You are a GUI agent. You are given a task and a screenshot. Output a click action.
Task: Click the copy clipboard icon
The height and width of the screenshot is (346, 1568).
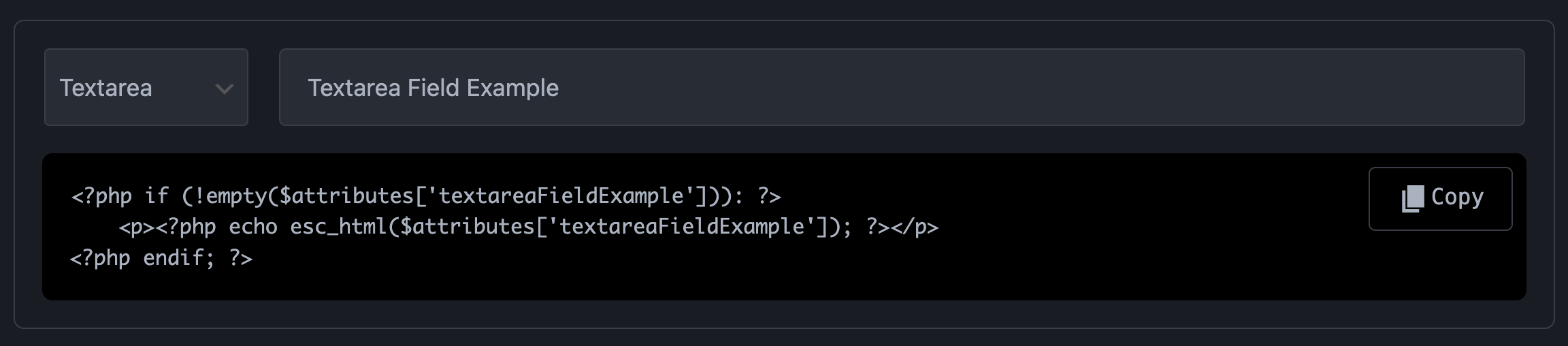point(1413,198)
